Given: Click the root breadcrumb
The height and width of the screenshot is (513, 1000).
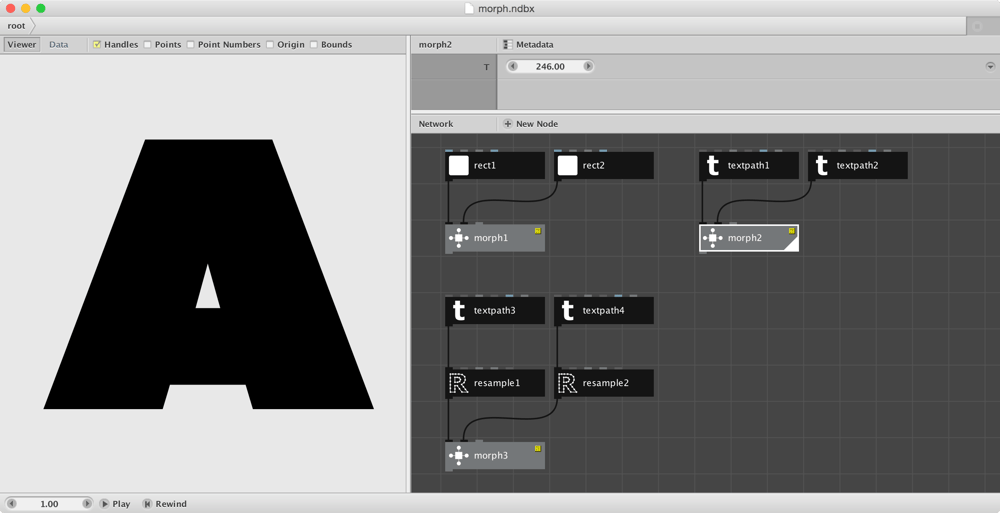Looking at the screenshot, I should point(17,26).
